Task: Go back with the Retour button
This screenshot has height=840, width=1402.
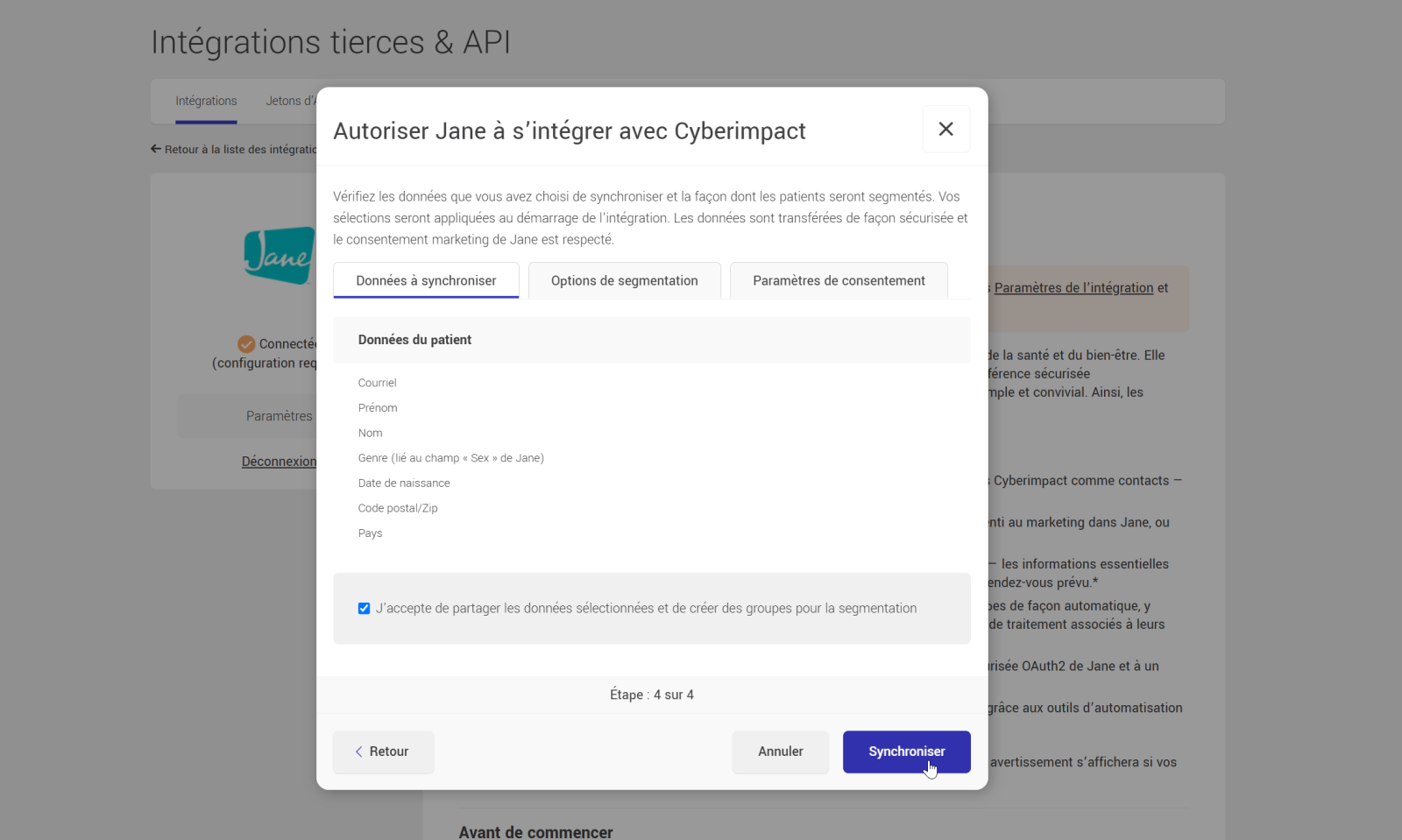Action: click(383, 752)
